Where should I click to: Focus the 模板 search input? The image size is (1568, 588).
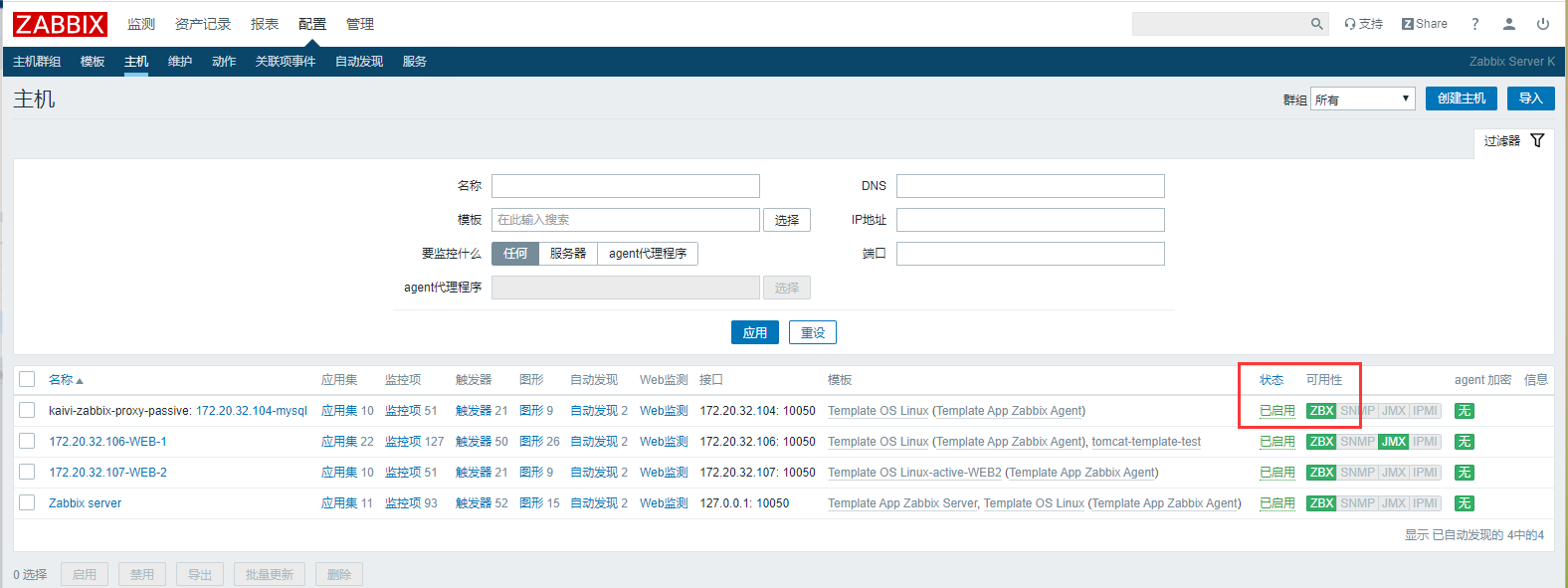(626, 220)
